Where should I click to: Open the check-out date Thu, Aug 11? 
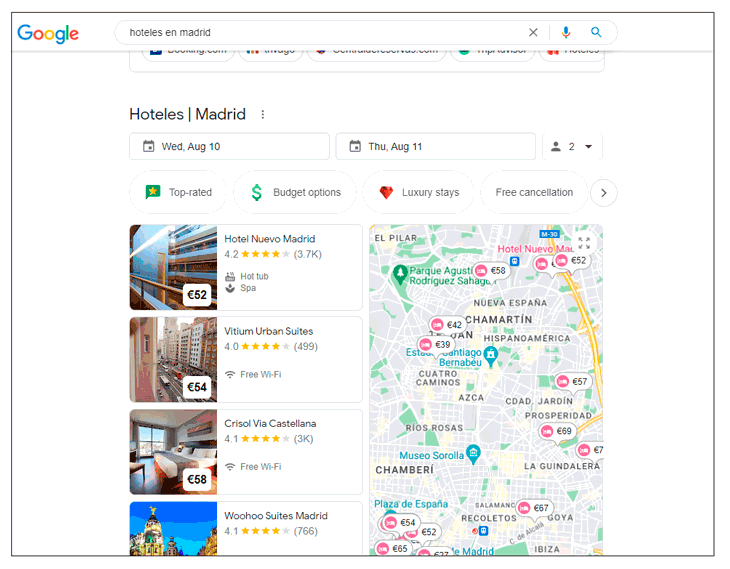[x=436, y=147]
